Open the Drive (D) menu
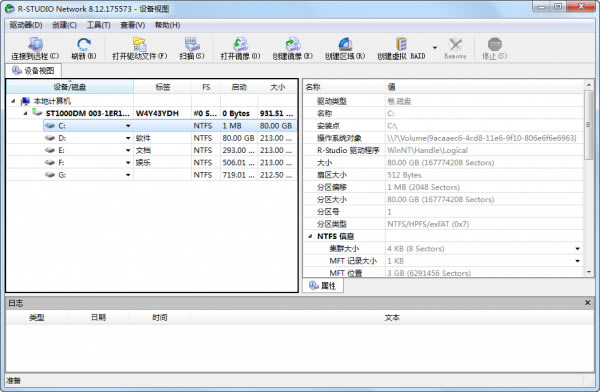 click(x=26, y=25)
